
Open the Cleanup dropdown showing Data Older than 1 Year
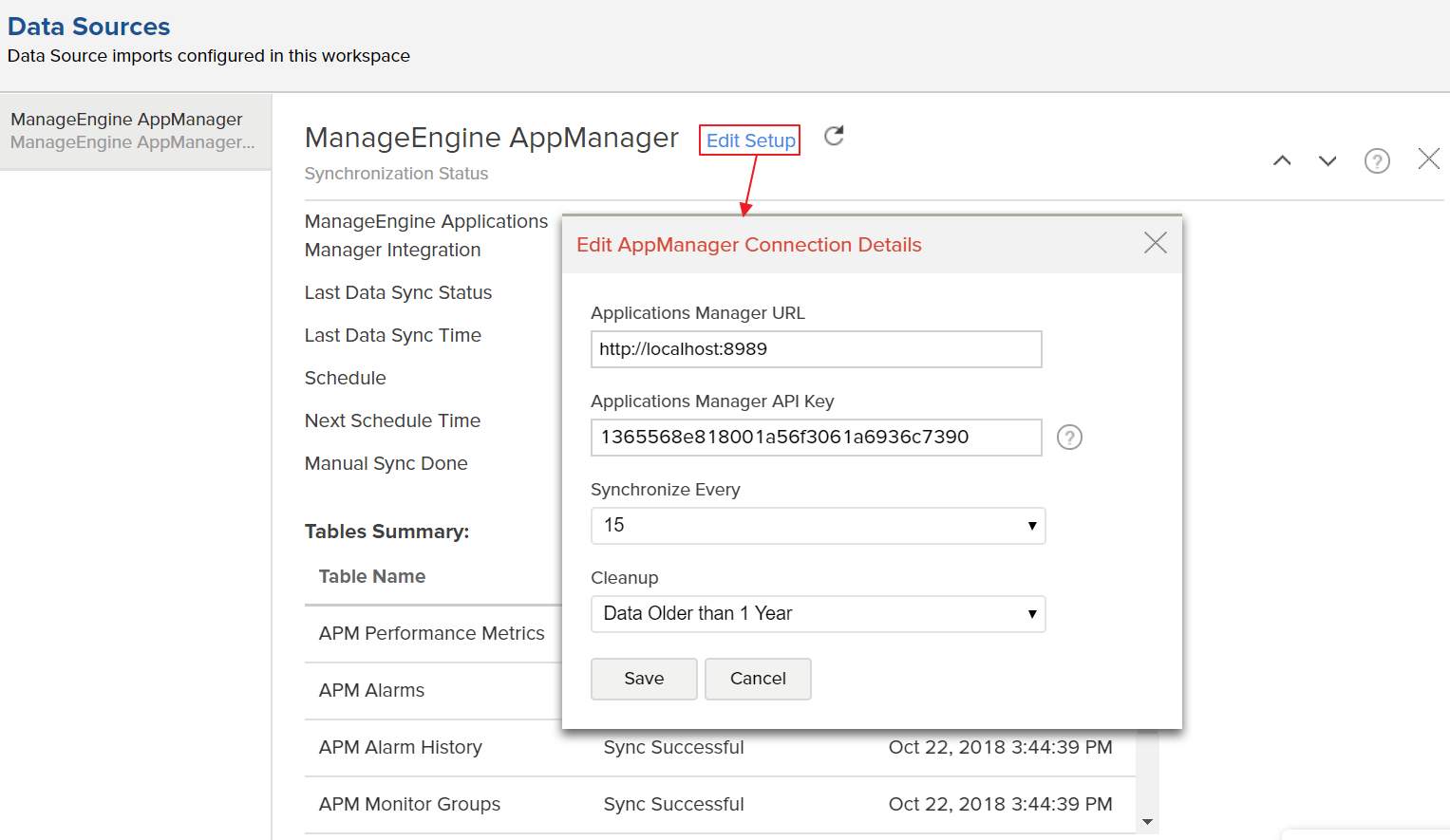tap(818, 614)
